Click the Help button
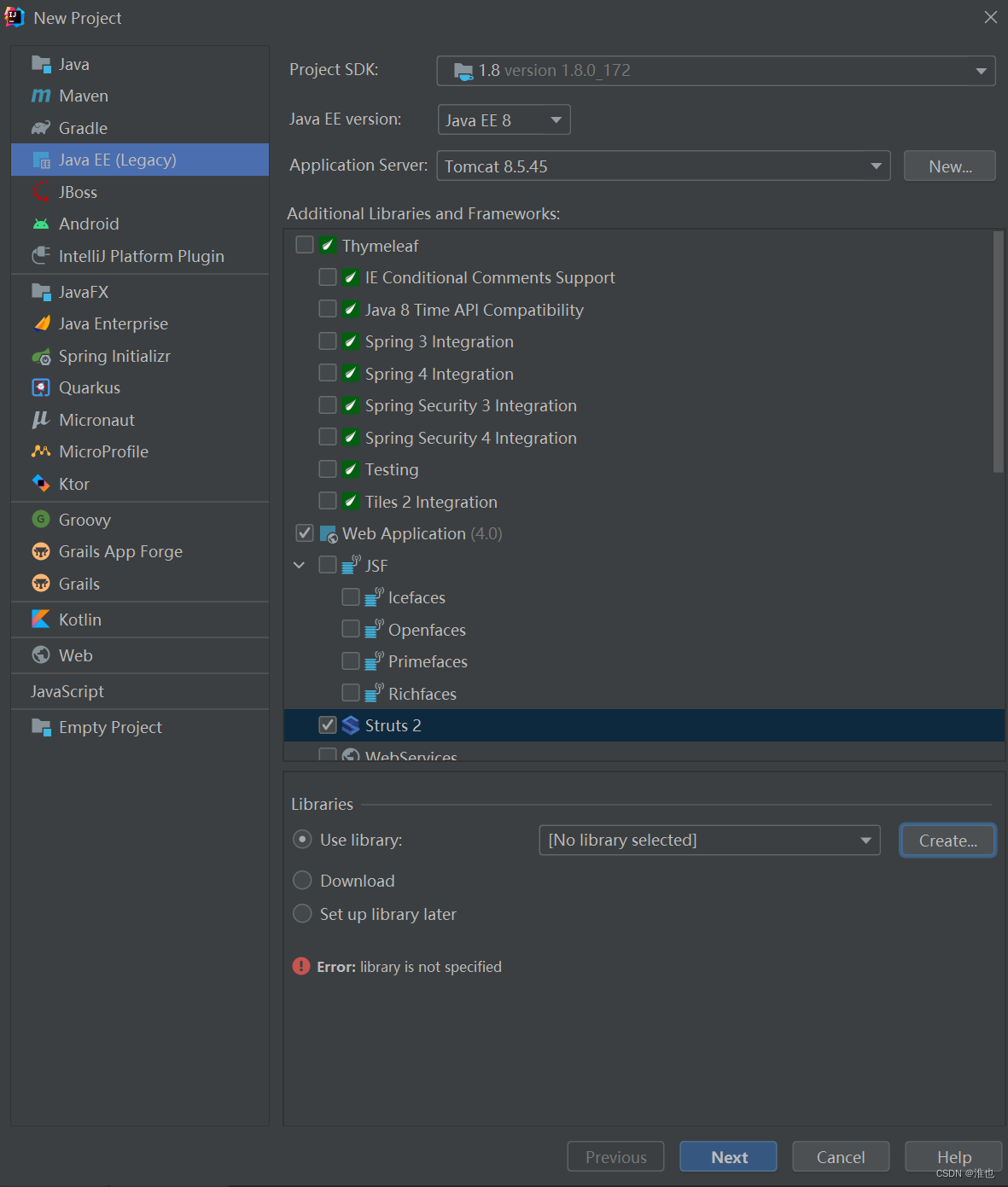This screenshot has width=1008, height=1187. tap(953, 1157)
